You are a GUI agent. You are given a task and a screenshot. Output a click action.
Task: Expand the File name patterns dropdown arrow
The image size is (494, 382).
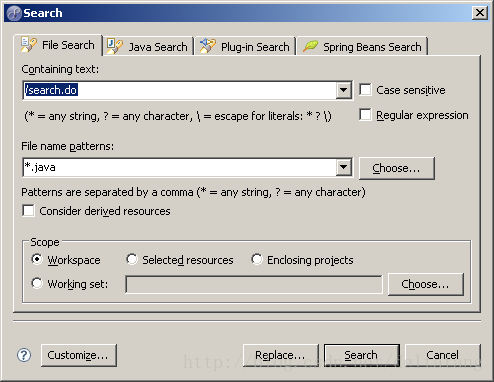click(x=343, y=167)
